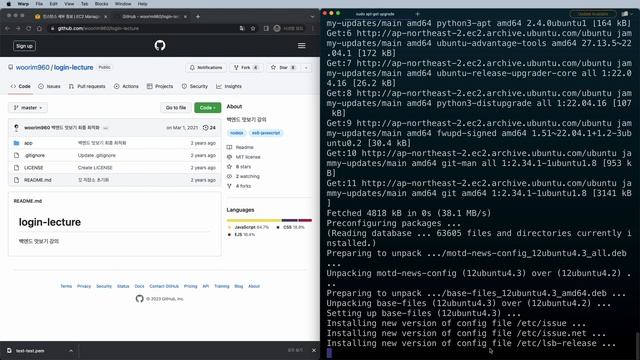Viewport: 640px width, 360px height.
Task: Bookmark this page with the star icon
Action: point(253,28)
